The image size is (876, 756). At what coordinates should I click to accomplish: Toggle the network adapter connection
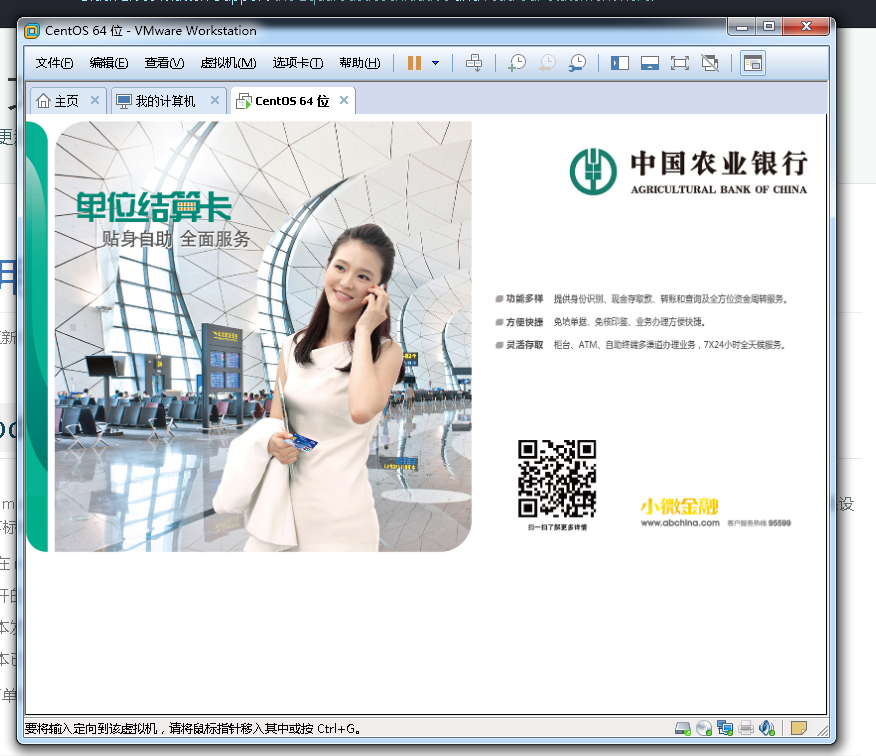(x=725, y=729)
